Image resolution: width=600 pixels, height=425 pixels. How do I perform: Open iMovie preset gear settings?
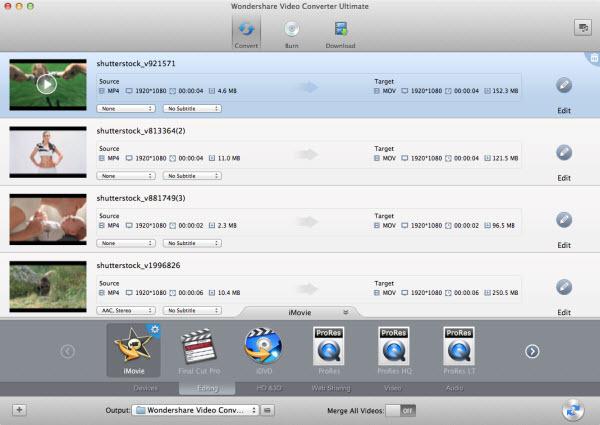point(155,329)
